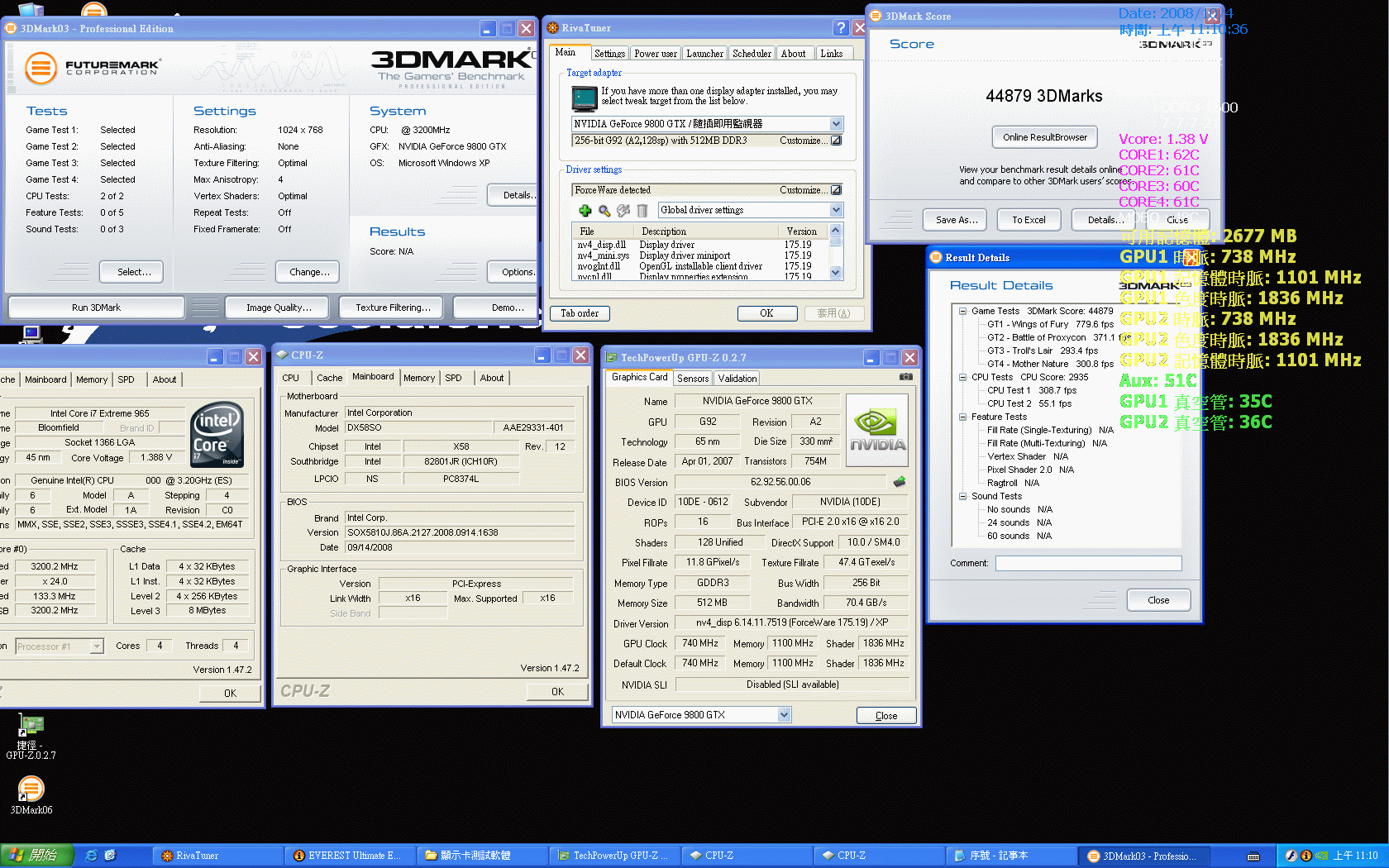Click the trash delete icon in RivaTuner

point(642,211)
